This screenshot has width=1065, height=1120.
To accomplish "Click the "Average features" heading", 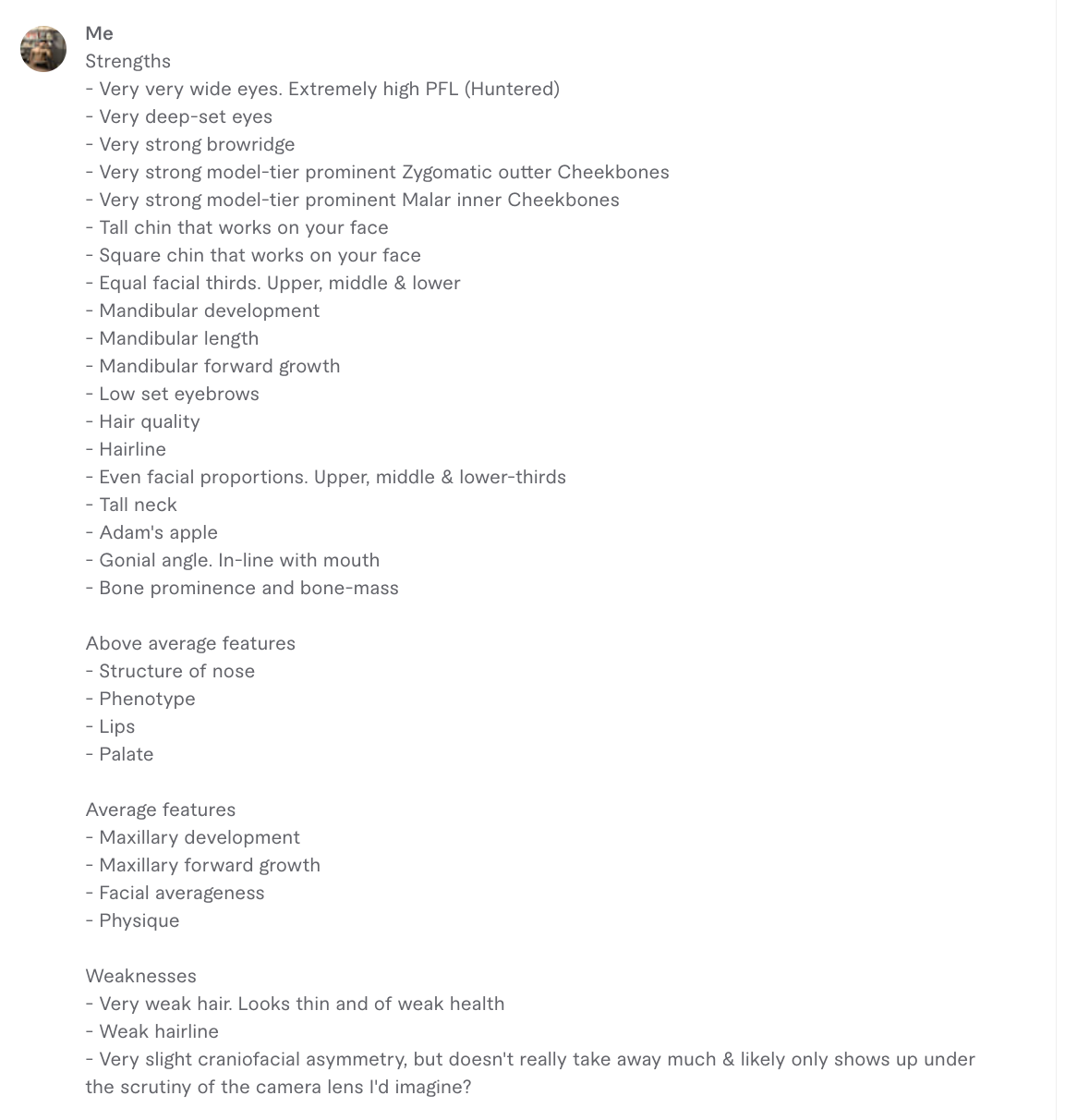I will tap(161, 810).
